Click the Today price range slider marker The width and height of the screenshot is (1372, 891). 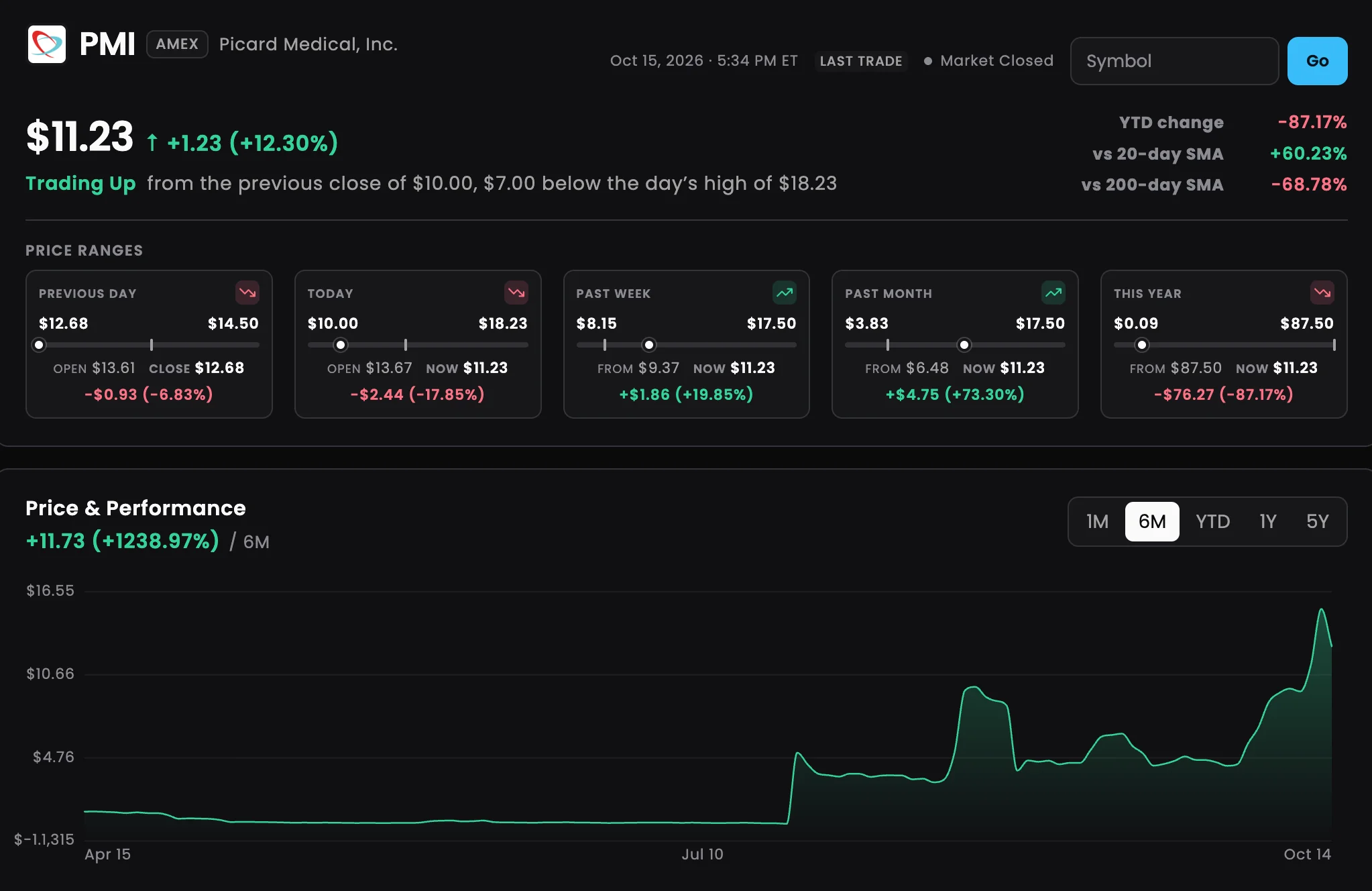click(341, 345)
